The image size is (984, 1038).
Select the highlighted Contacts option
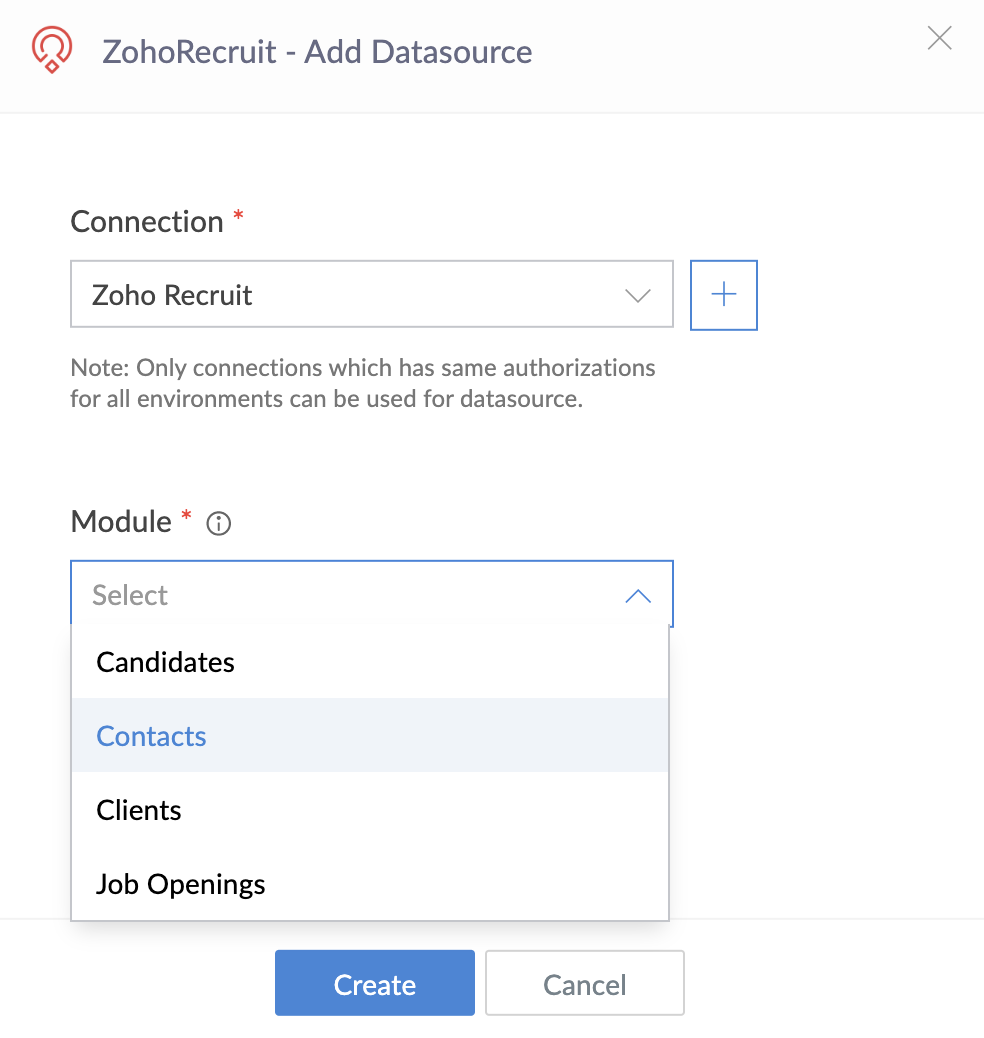(152, 736)
